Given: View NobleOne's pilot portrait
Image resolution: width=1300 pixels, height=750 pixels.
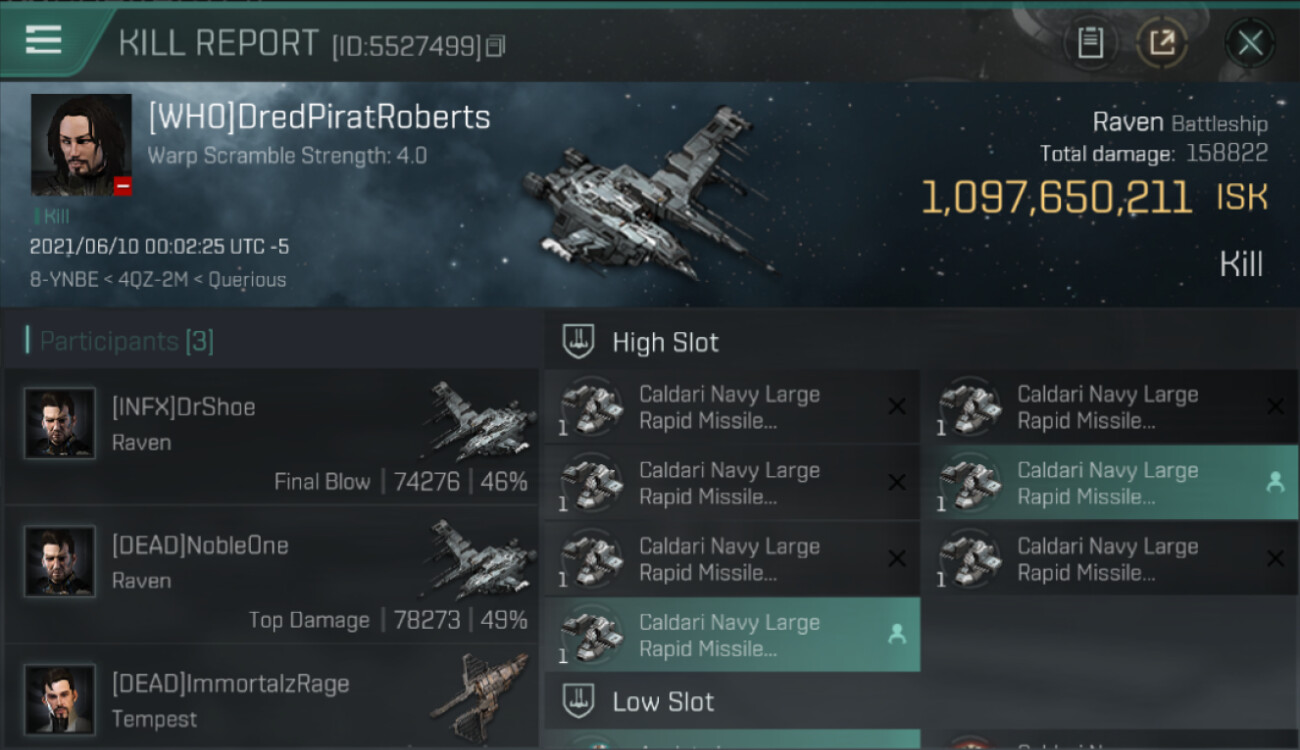Looking at the screenshot, I should (x=60, y=562).
